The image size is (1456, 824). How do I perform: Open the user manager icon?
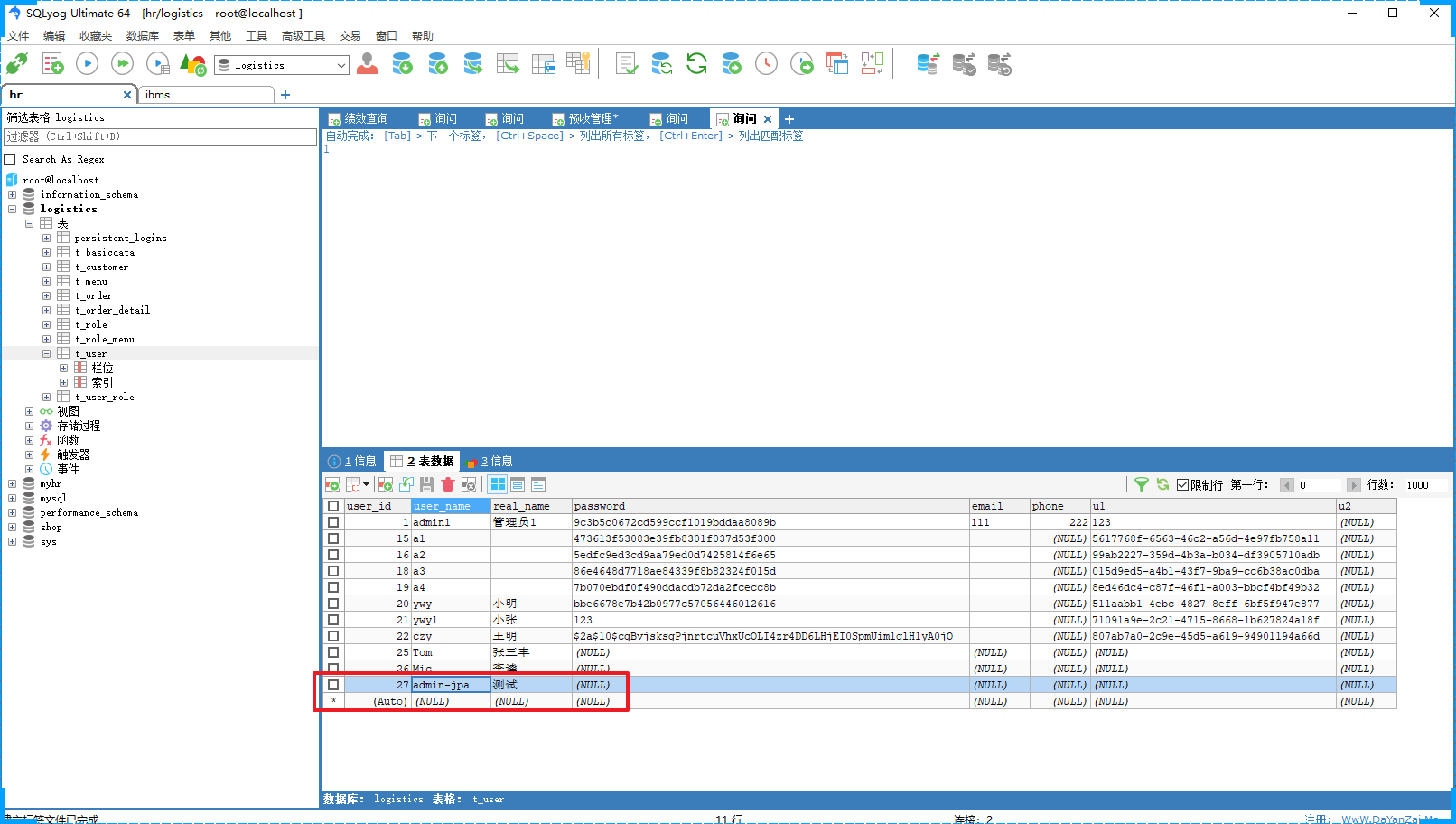(x=368, y=63)
